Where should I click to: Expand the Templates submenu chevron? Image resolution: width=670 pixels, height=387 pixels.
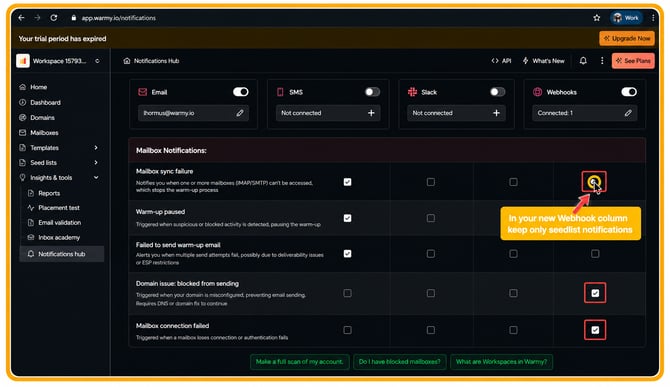tap(96, 148)
